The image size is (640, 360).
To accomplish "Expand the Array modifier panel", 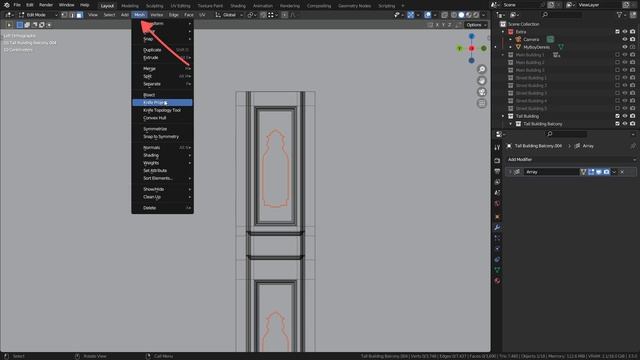I will pyautogui.click(x=510, y=172).
